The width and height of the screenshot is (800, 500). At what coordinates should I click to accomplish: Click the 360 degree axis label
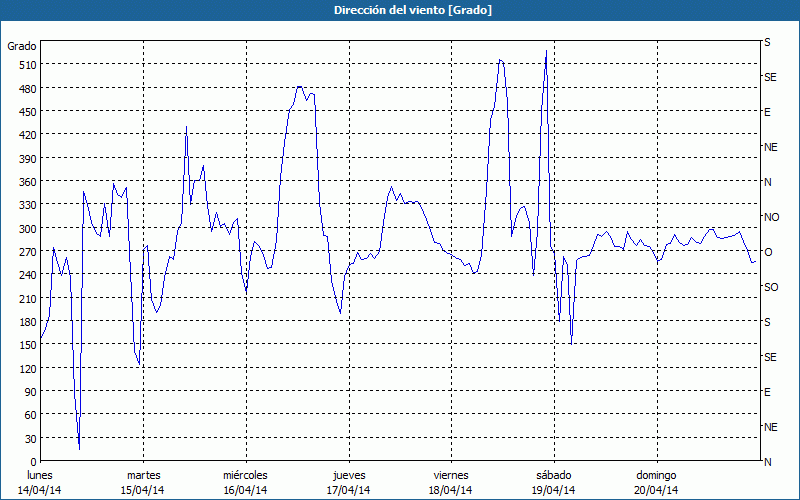pos(26,182)
